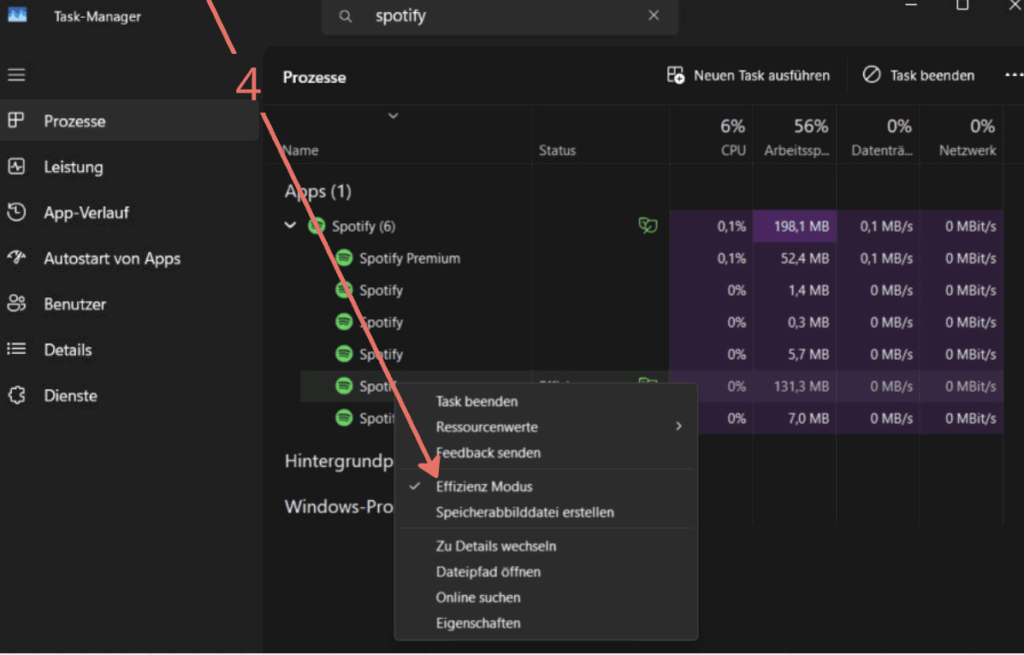Open the Prozesse sidebar page

[x=129, y=121]
